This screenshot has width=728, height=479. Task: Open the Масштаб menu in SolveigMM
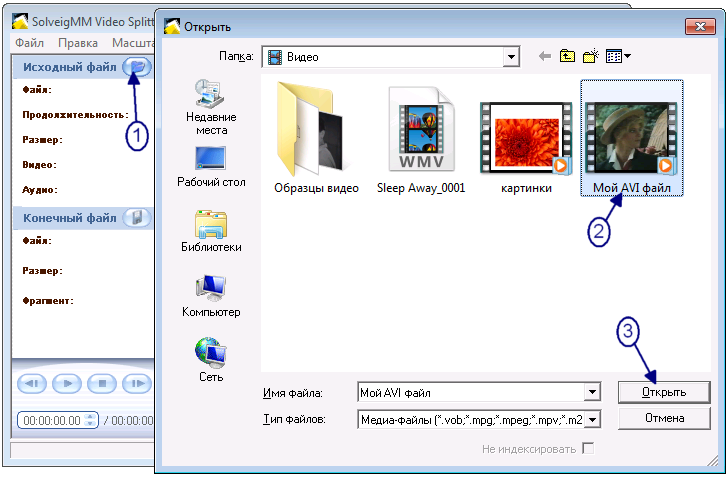(x=133, y=43)
